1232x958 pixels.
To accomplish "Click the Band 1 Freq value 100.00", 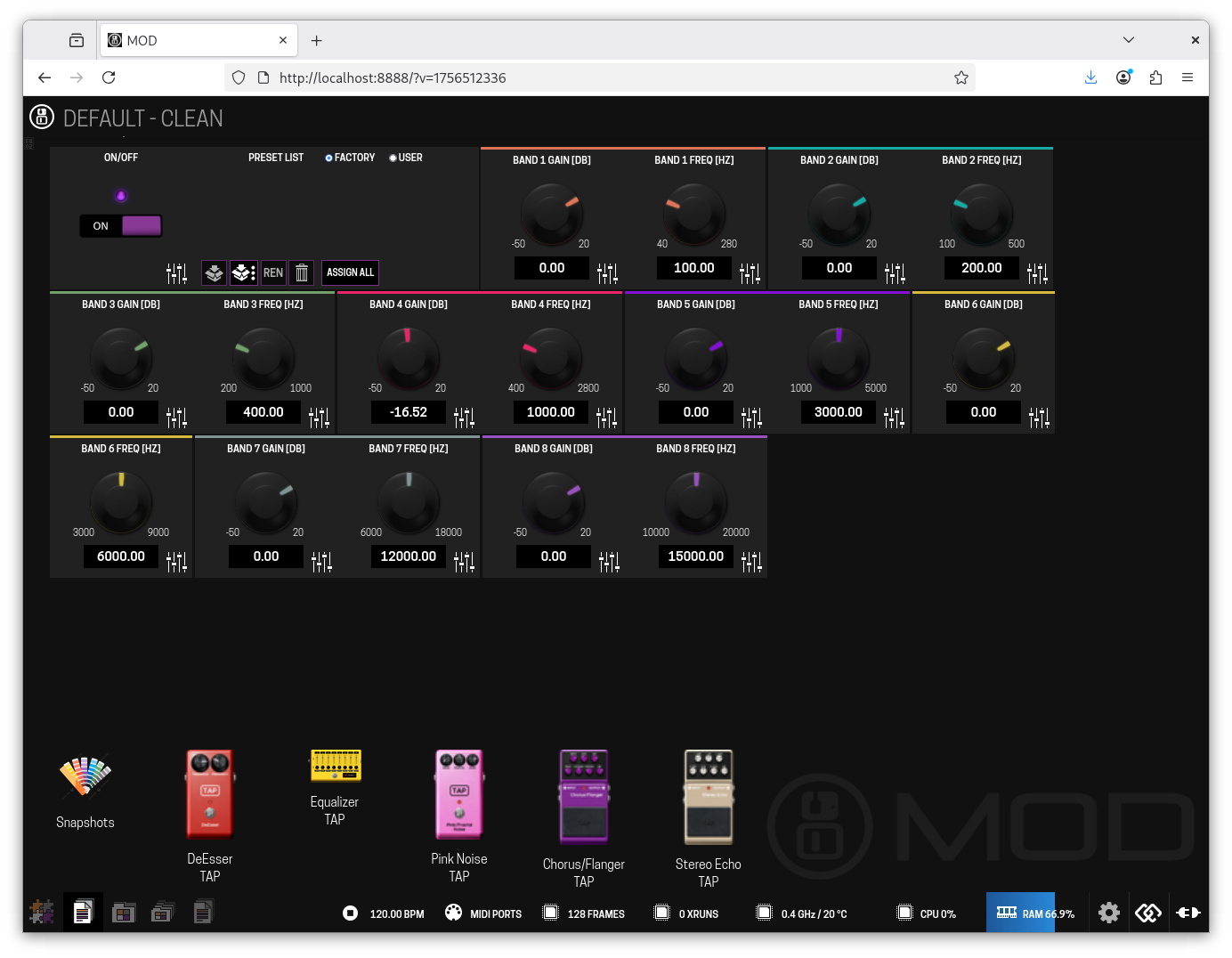I will (x=694, y=268).
